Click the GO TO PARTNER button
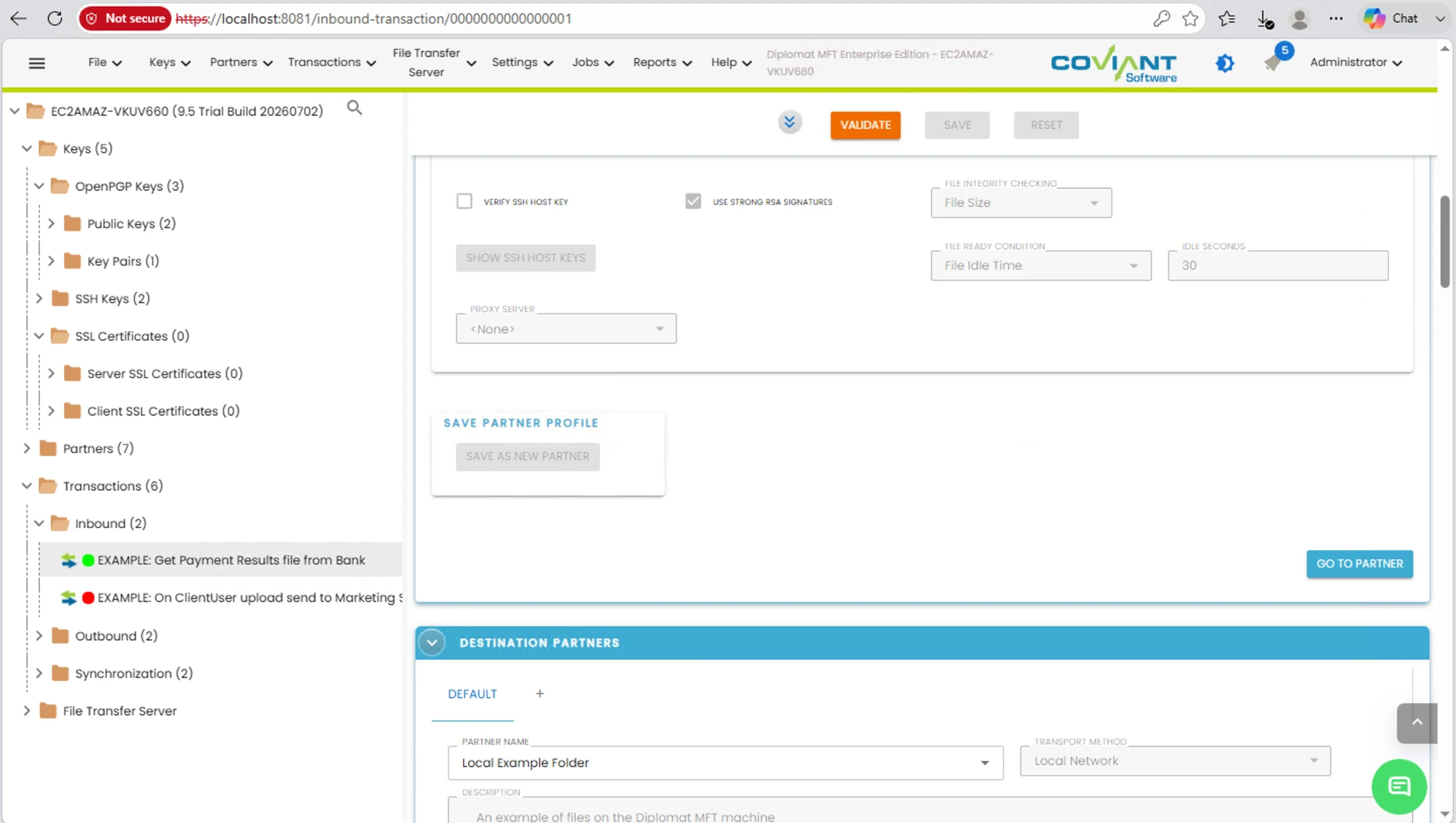Screen dimensions: 1456x823 (1359, 564)
